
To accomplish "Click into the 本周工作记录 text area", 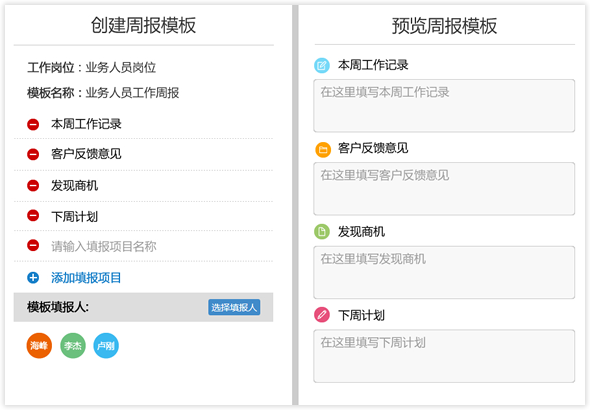I will click(x=444, y=106).
